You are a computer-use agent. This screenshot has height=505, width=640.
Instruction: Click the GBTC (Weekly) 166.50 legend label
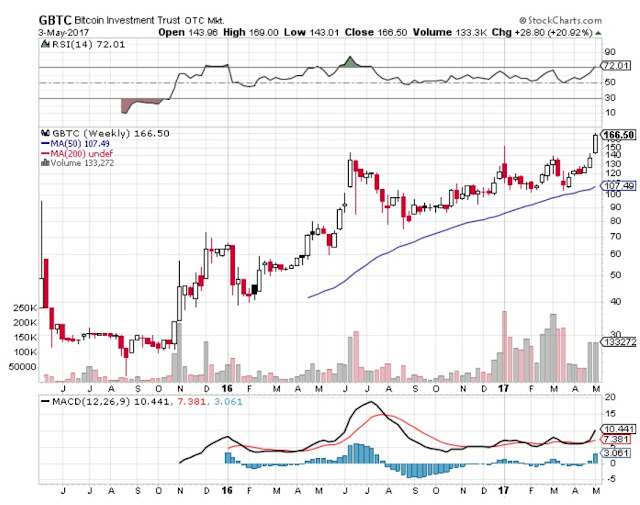point(110,133)
